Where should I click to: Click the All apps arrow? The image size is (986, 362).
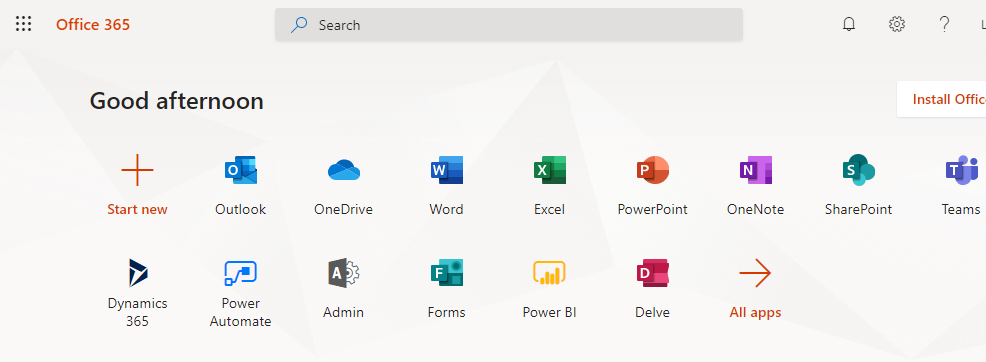pos(755,273)
